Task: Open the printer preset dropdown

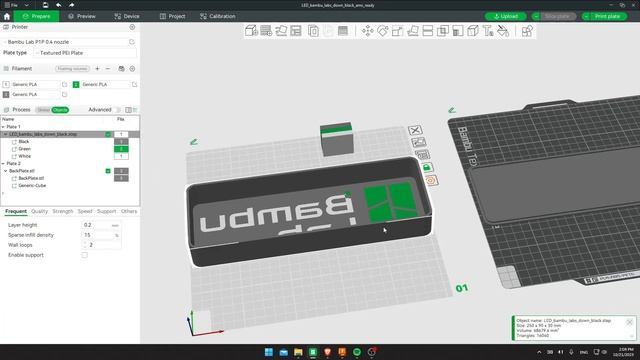Action: (x=66, y=42)
